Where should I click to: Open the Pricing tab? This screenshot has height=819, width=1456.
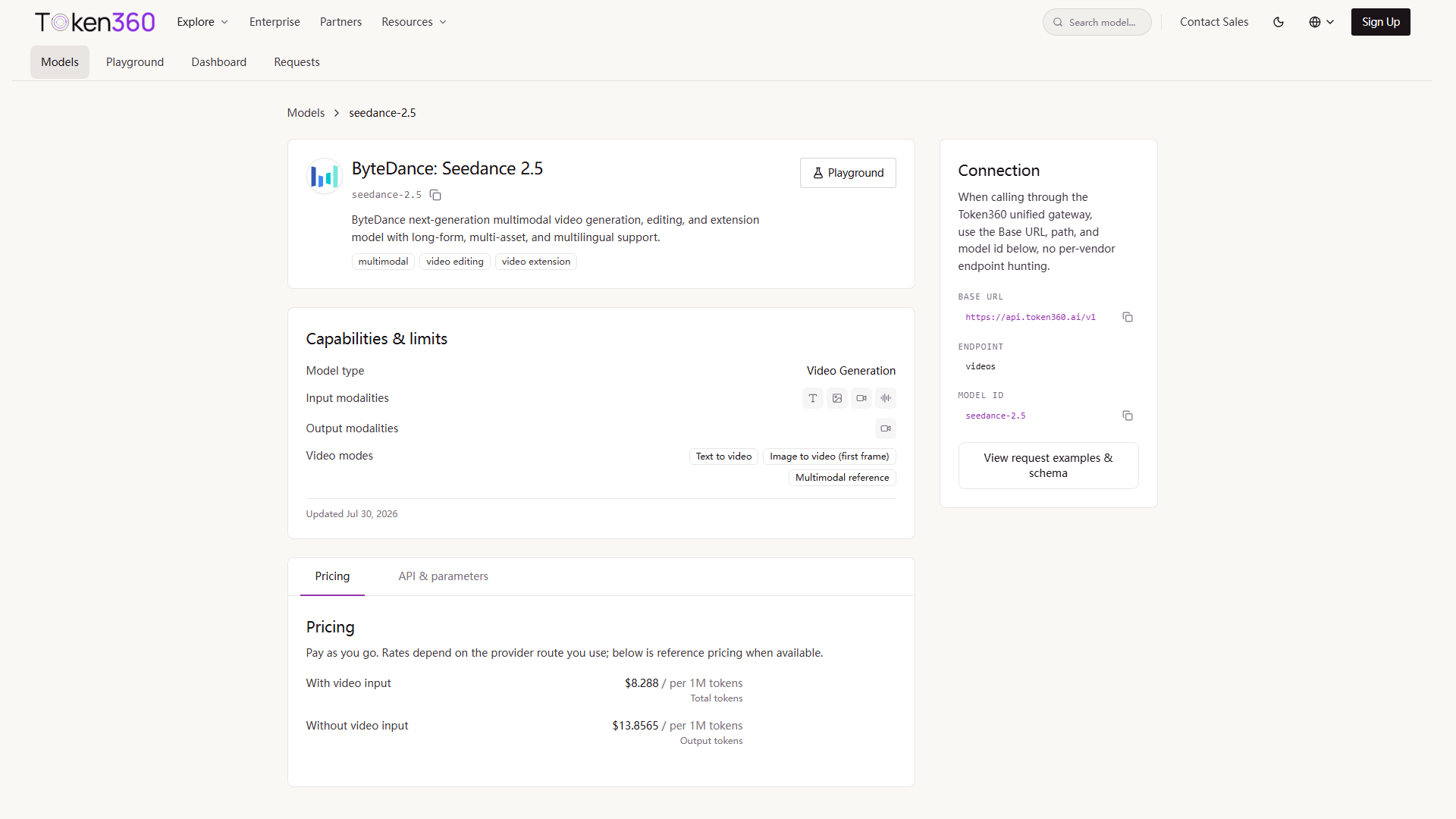click(x=332, y=576)
